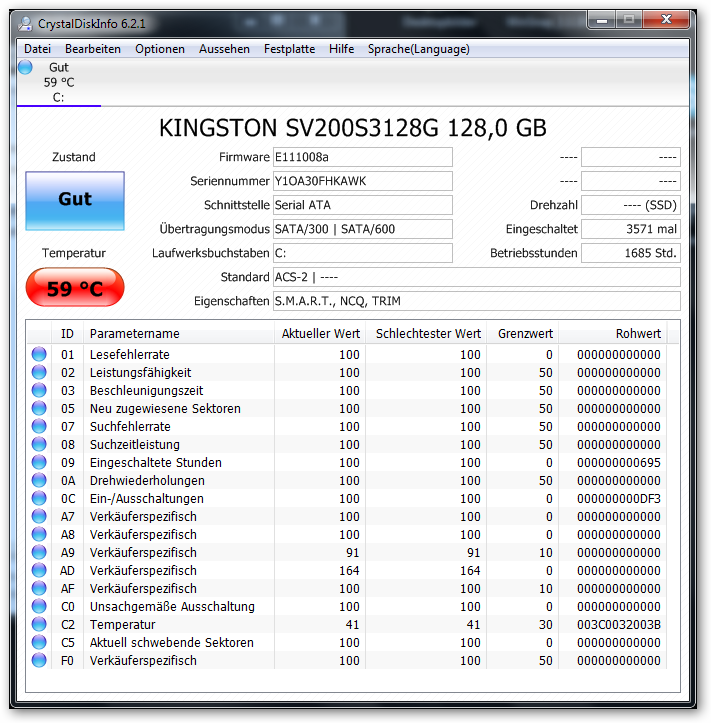Click status orb of ID A8 row

[39, 534]
